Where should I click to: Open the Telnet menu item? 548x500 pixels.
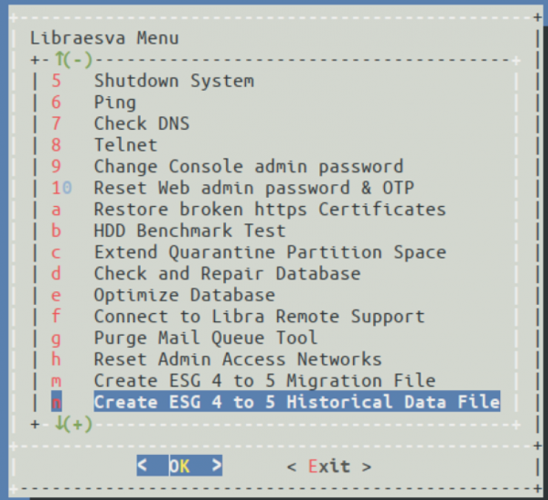[x=126, y=145]
